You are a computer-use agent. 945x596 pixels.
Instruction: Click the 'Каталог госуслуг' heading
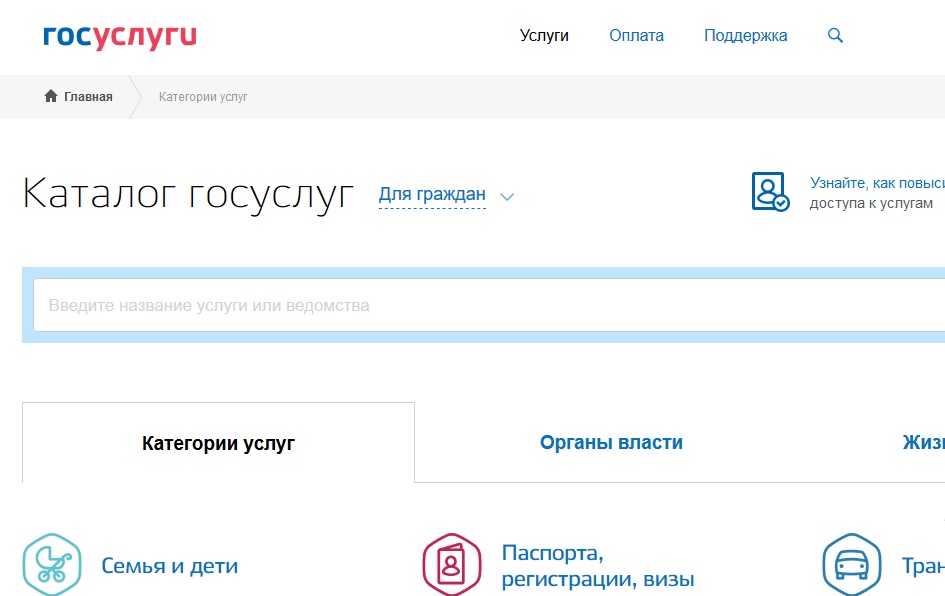(x=187, y=195)
